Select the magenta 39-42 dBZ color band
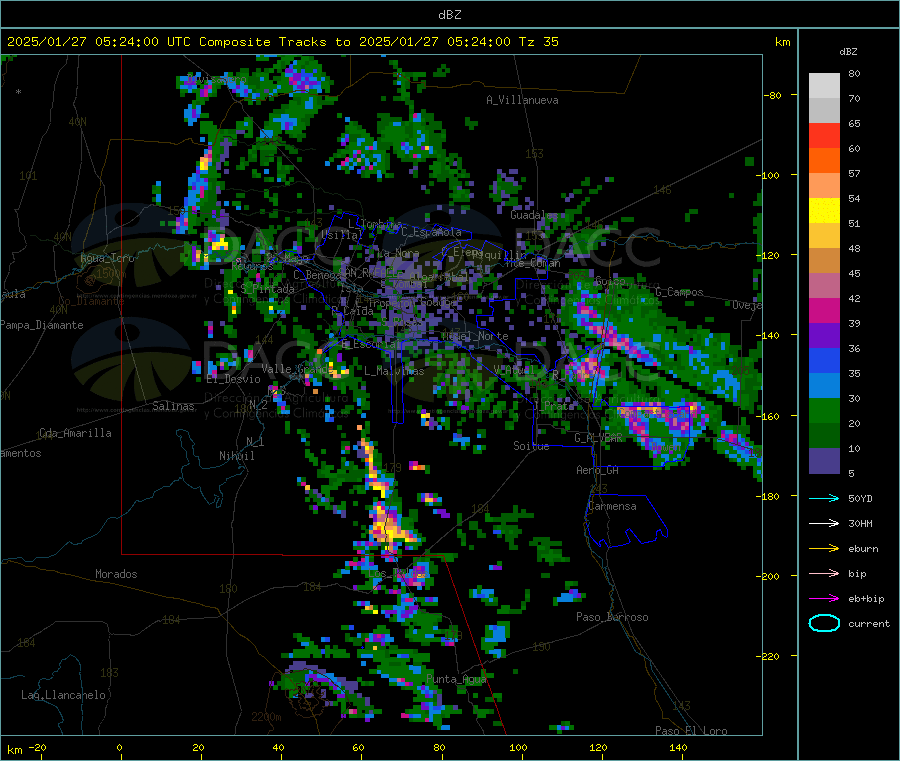This screenshot has width=900, height=761. coord(824,310)
